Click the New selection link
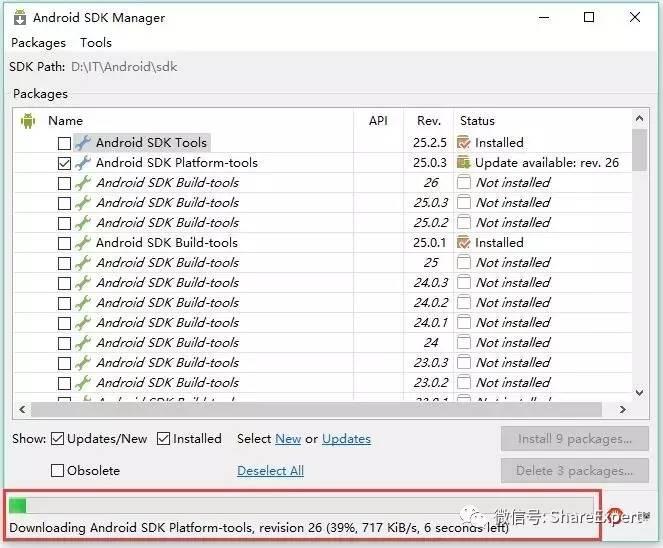 (x=288, y=439)
